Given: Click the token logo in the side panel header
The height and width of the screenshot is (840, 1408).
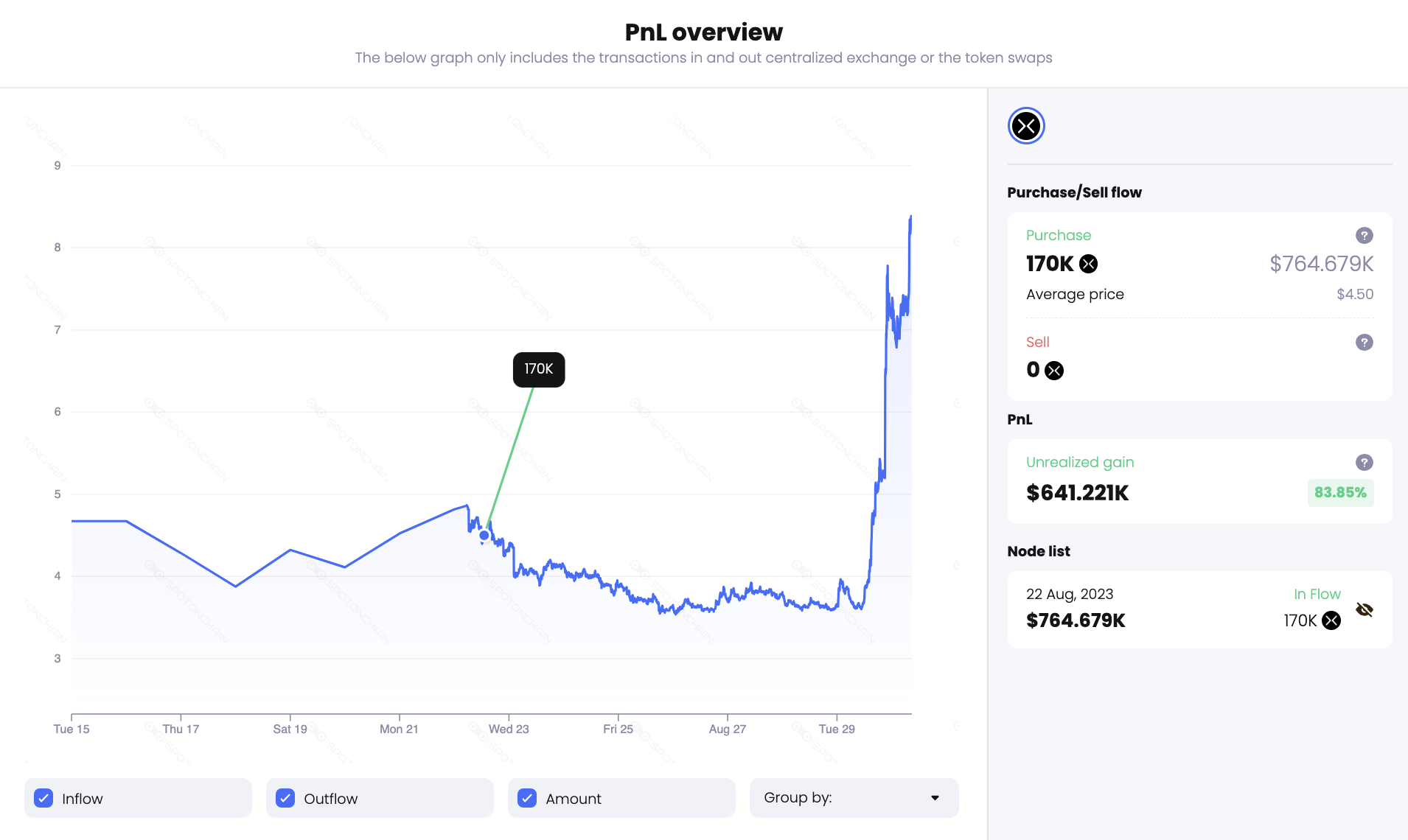Looking at the screenshot, I should [1026, 126].
